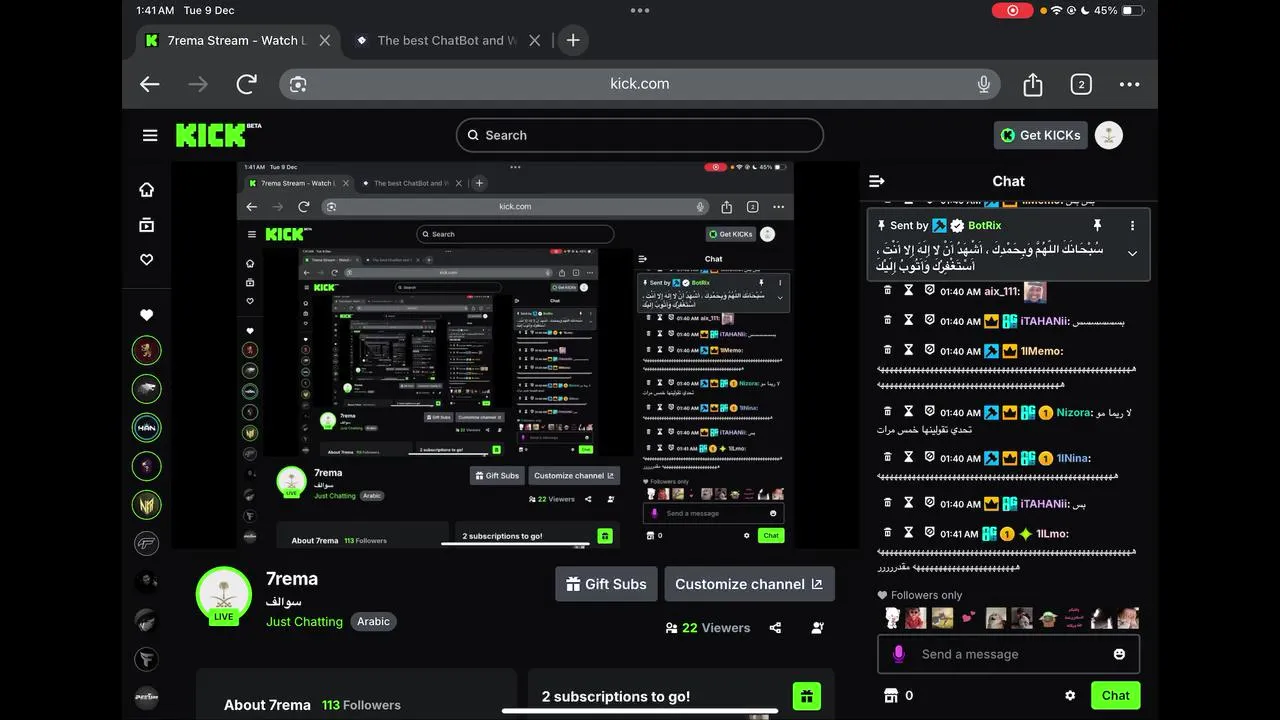Click the Gift Subs button

605,584
